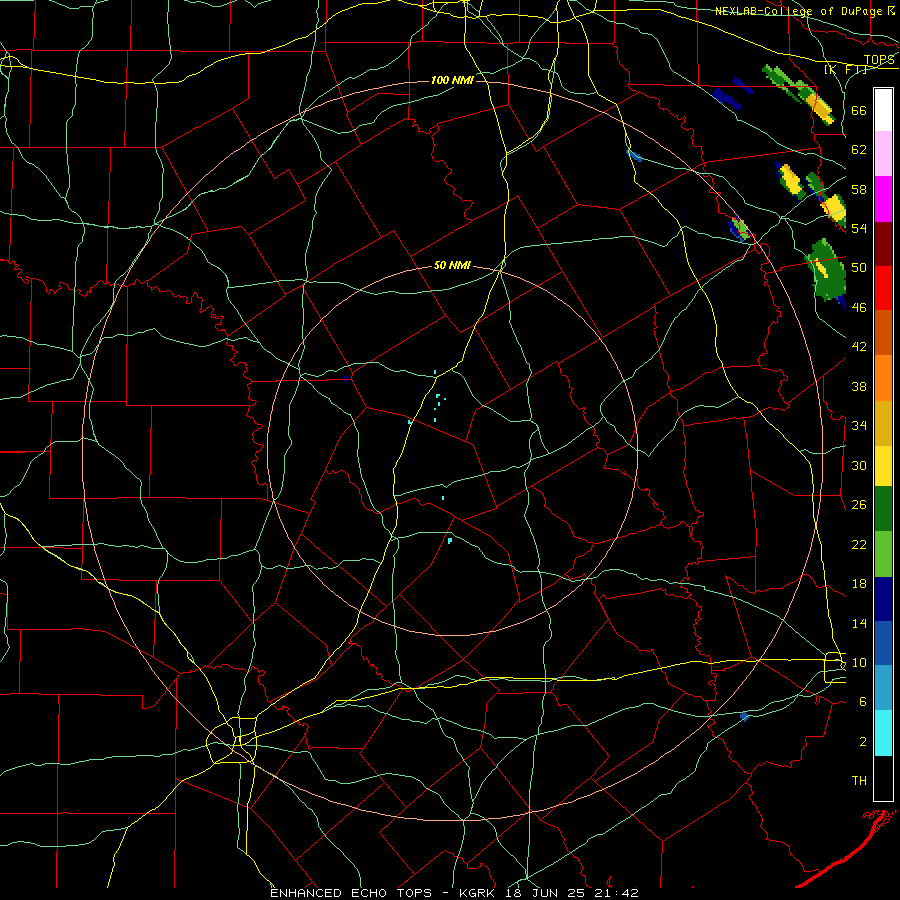
Task: Click the small blue echo near southeast range ring
Action: 744,716
